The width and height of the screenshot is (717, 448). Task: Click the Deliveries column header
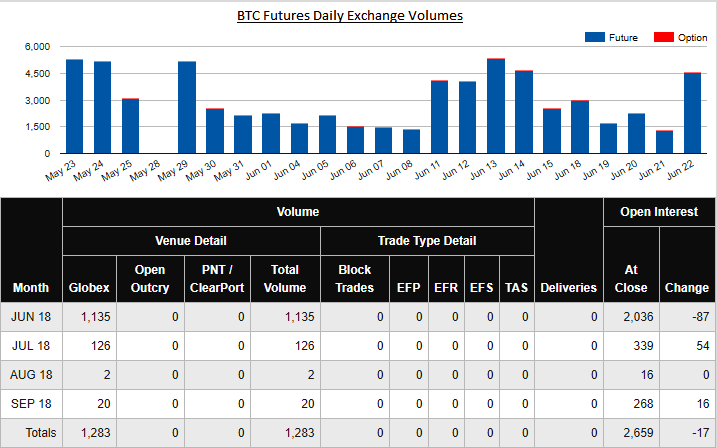click(569, 288)
